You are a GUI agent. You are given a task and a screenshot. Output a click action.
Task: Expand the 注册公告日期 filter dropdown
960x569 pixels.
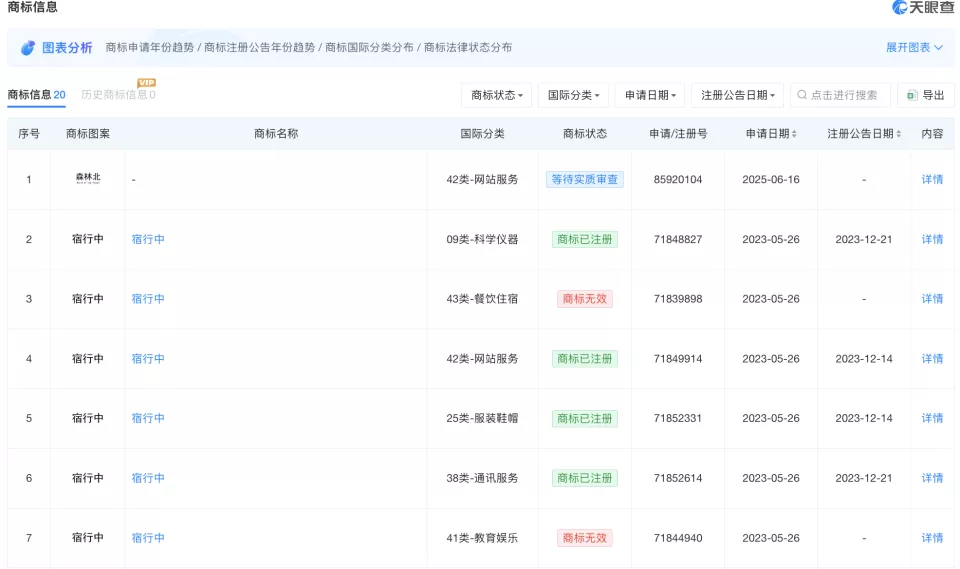coord(738,95)
